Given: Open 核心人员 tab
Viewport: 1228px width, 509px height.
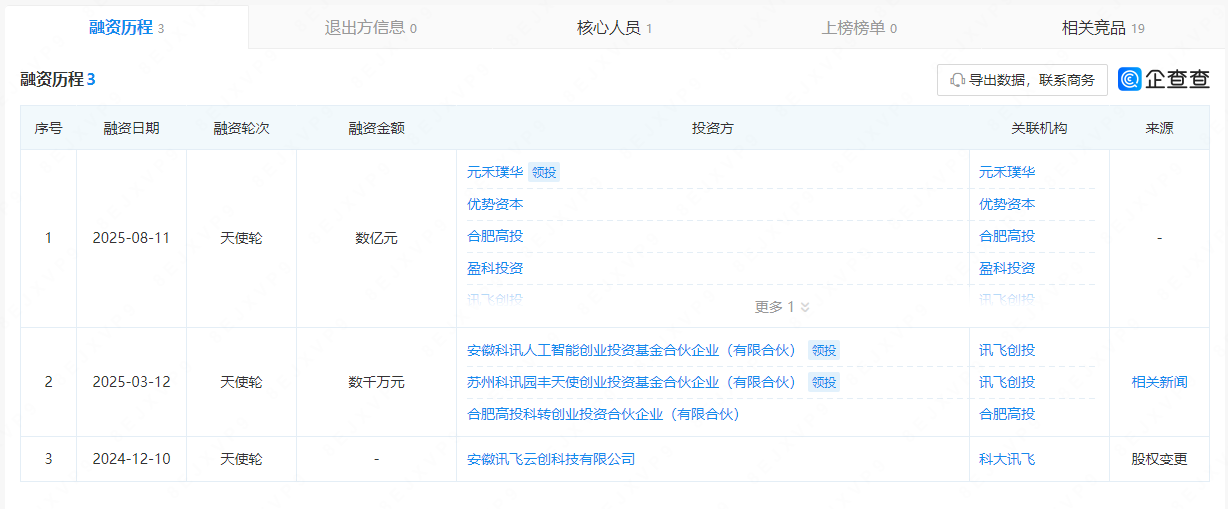Looking at the screenshot, I should coord(614,28).
